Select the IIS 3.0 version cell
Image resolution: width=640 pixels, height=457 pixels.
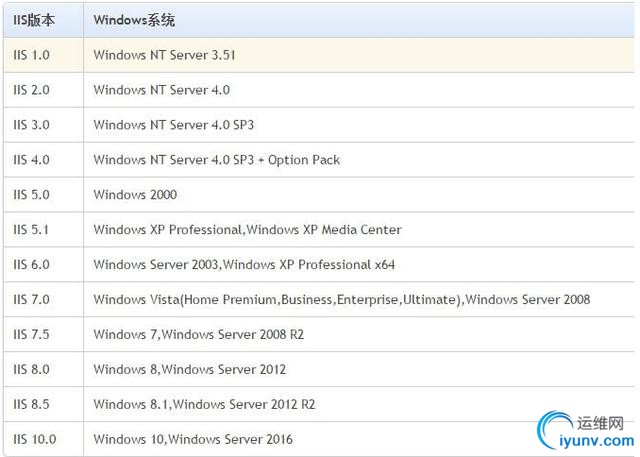click(x=31, y=125)
